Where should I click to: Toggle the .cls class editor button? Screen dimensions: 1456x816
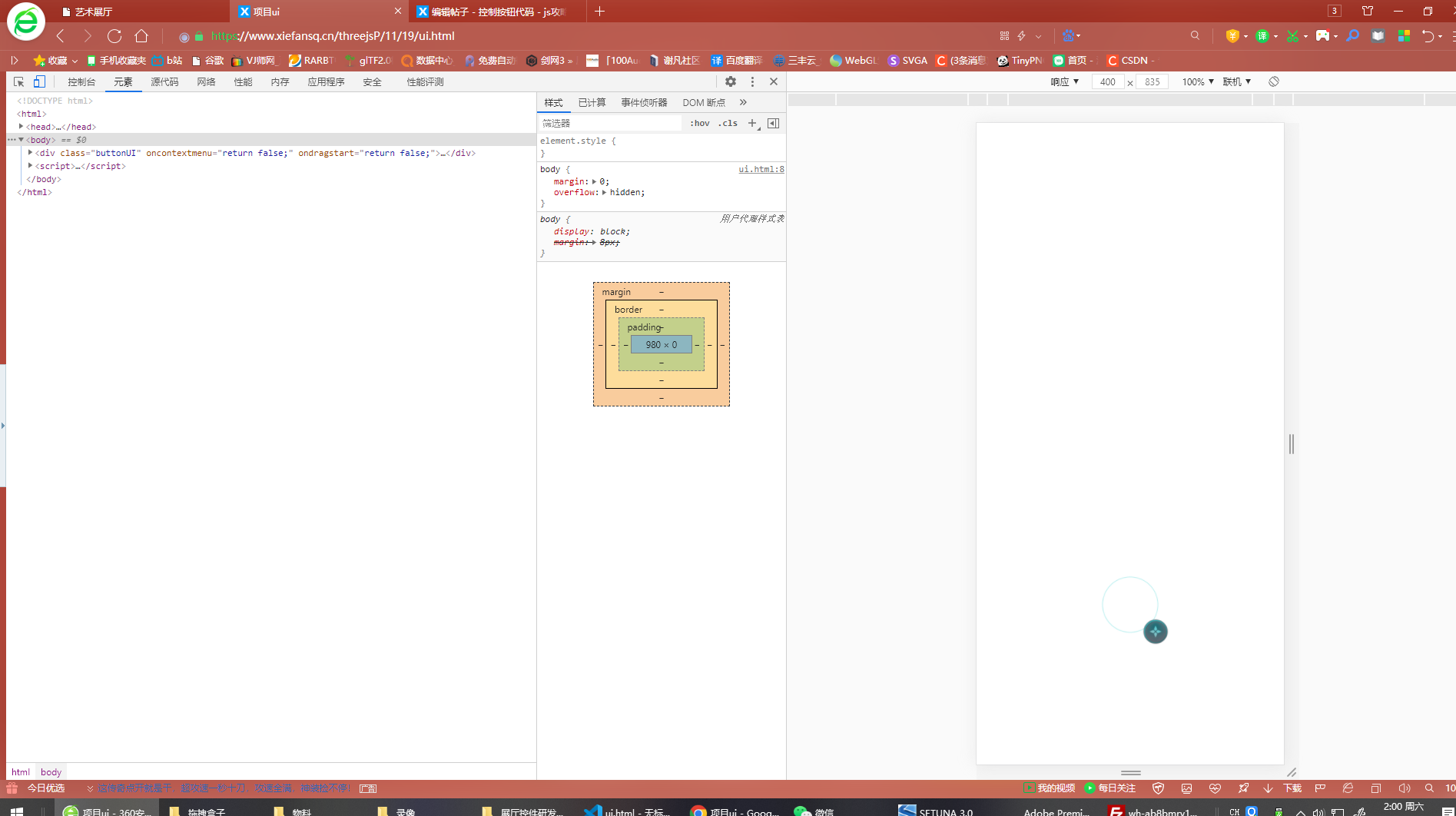click(x=728, y=123)
